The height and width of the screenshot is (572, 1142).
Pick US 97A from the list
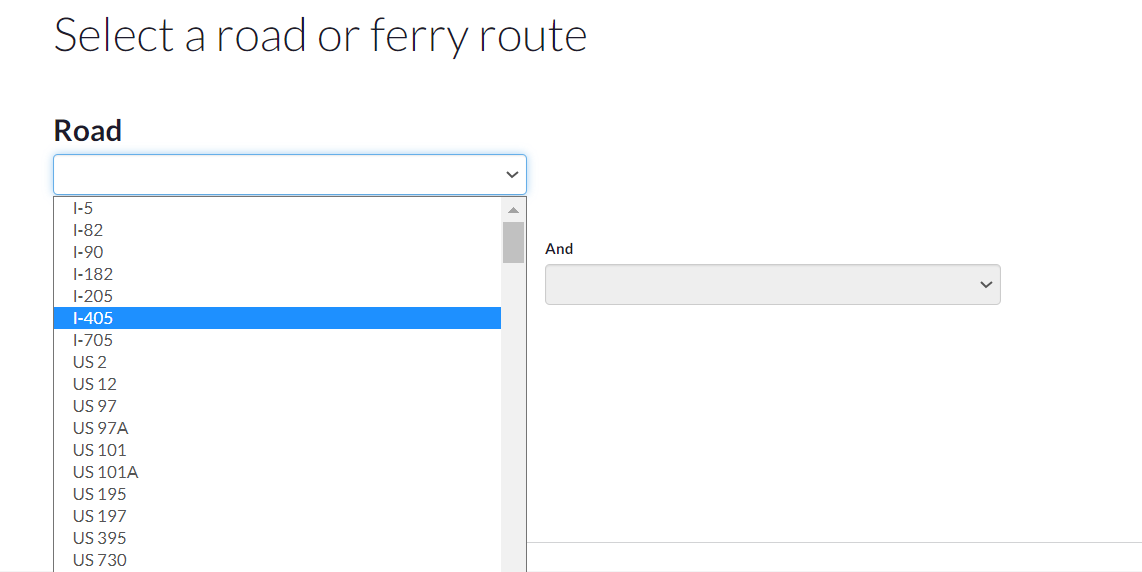[100, 428]
